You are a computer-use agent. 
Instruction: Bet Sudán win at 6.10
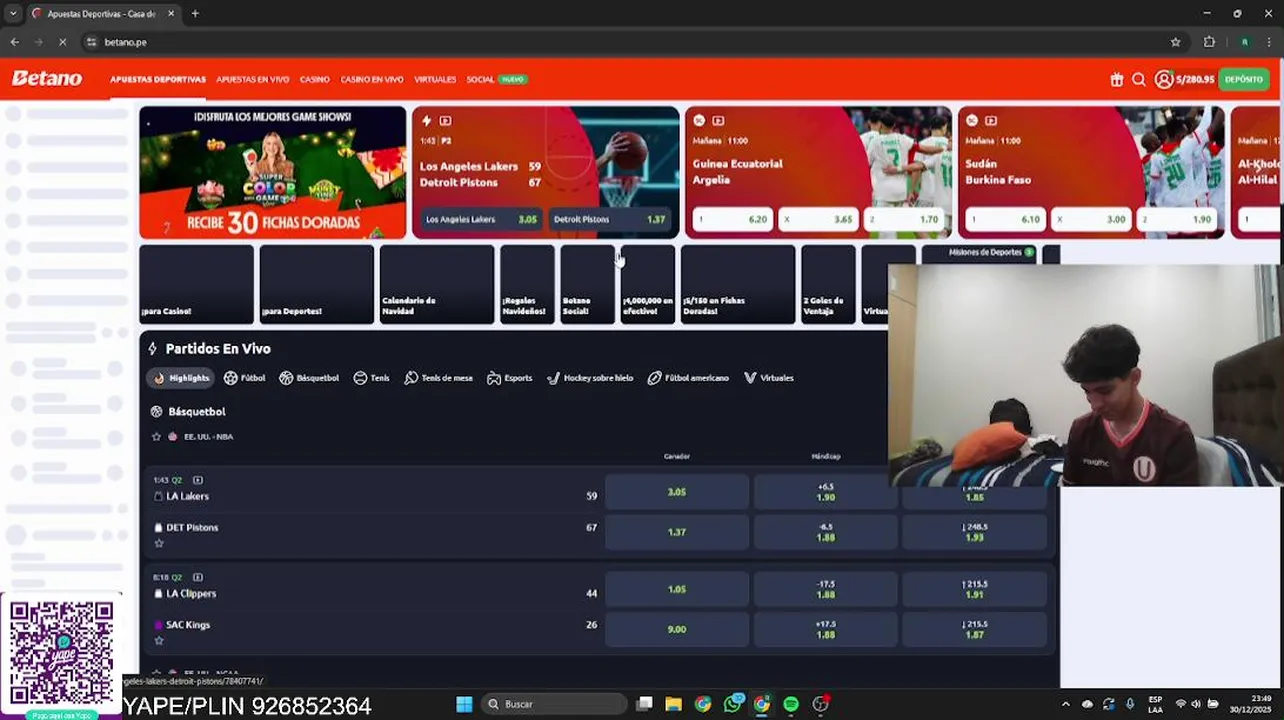pos(1006,219)
